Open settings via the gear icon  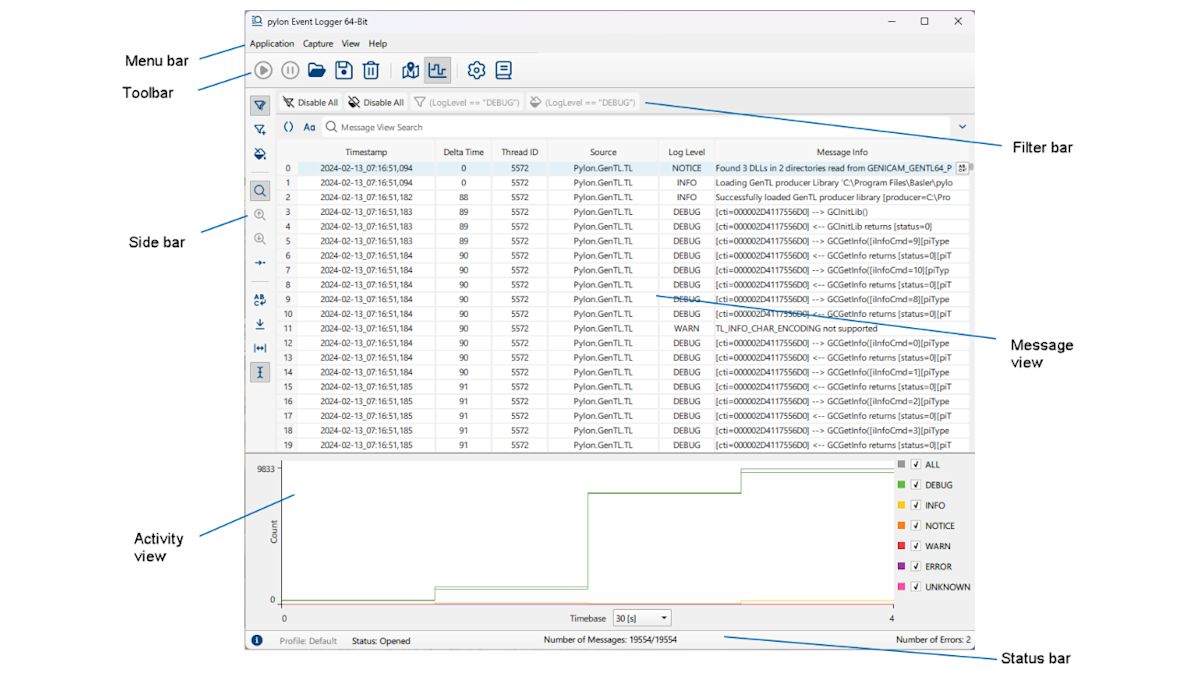tap(477, 70)
